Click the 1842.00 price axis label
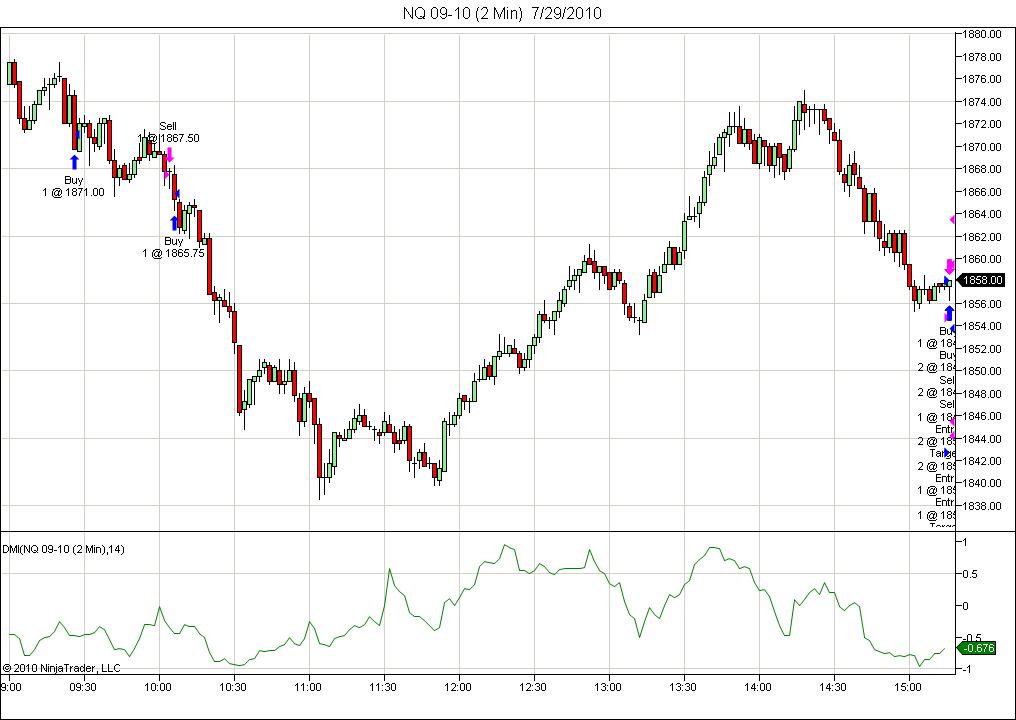Image resolution: width=1016 pixels, height=720 pixels. coord(982,461)
